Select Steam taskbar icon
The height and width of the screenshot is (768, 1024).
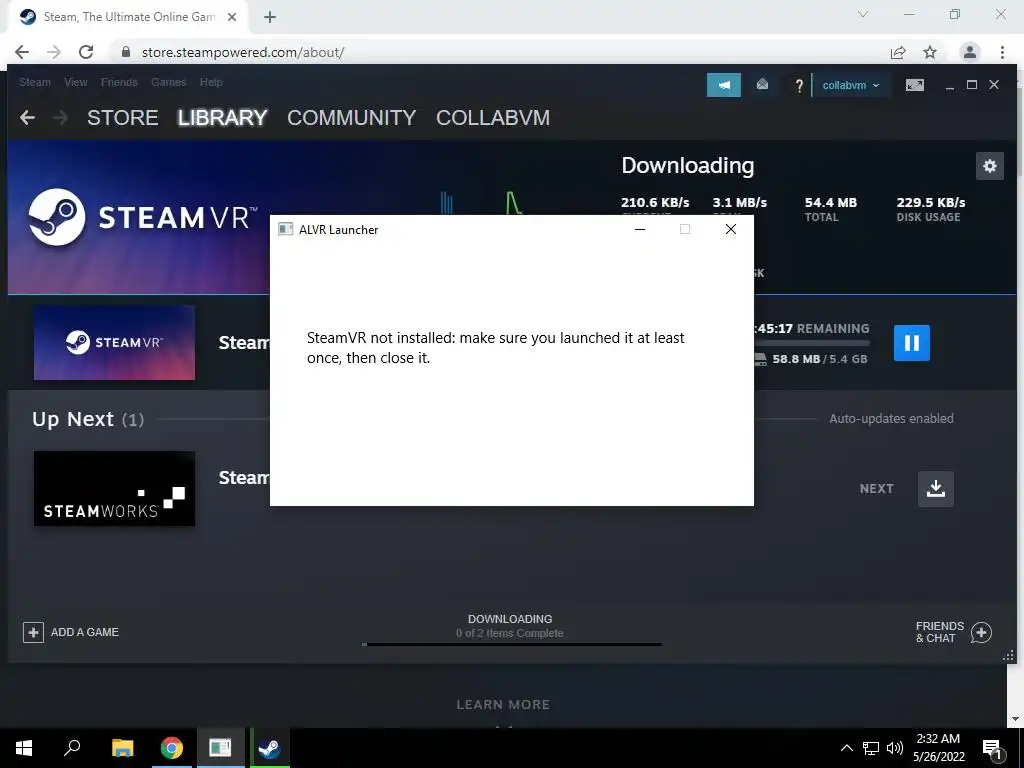tap(269, 748)
